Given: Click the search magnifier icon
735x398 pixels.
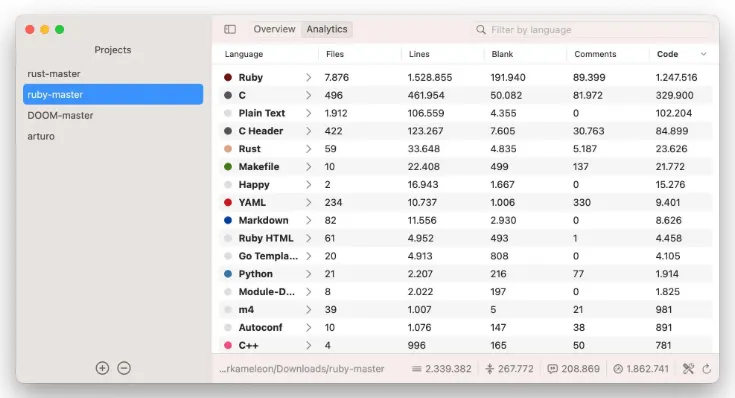Looking at the screenshot, I should tap(480, 30).
